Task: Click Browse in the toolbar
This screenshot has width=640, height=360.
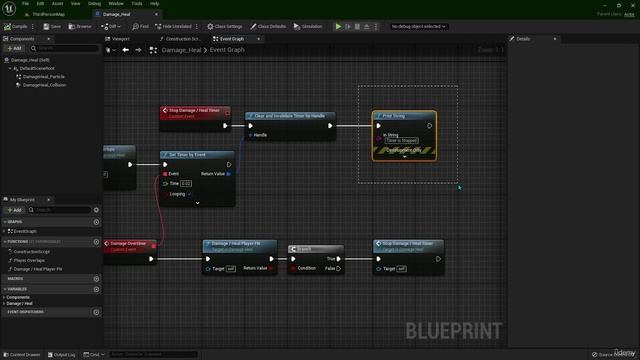Action: [80, 27]
